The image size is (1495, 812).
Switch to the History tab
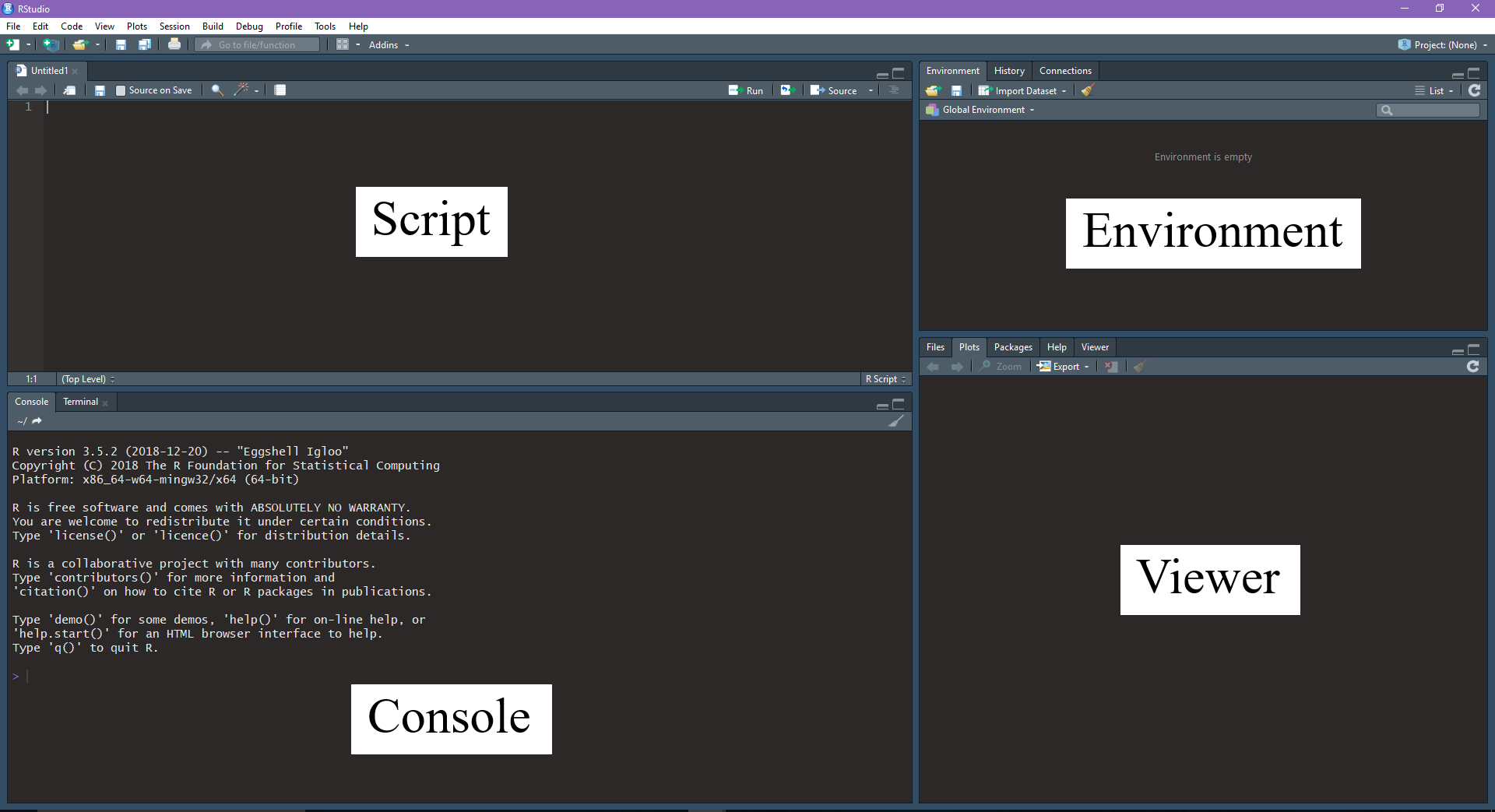pyautogui.click(x=1009, y=71)
